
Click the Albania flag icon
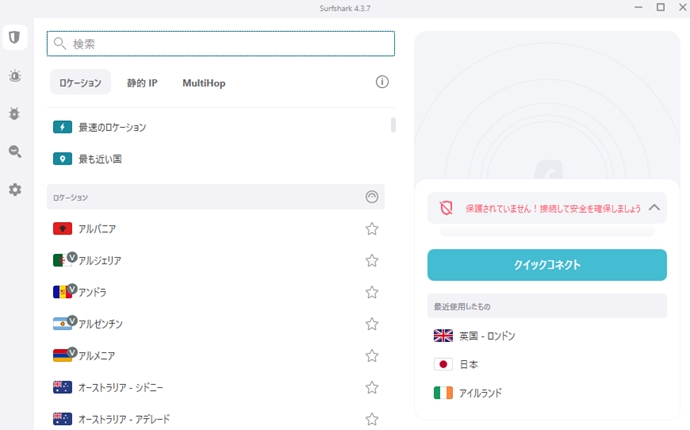pos(62,229)
